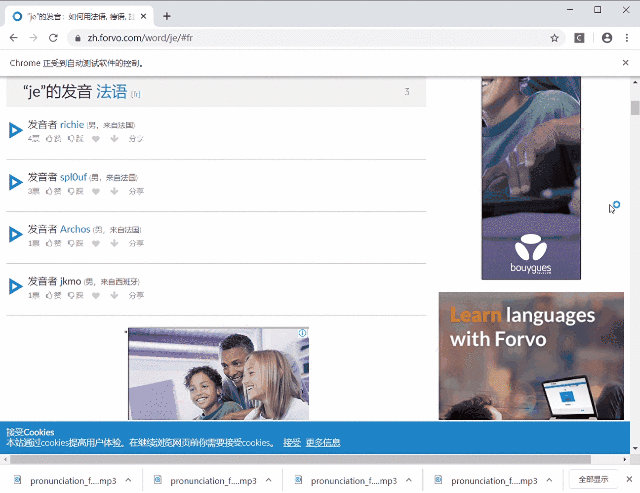Download spl0uf's pronunciation with arrow icon
The width and height of the screenshot is (640, 493).
(x=114, y=190)
